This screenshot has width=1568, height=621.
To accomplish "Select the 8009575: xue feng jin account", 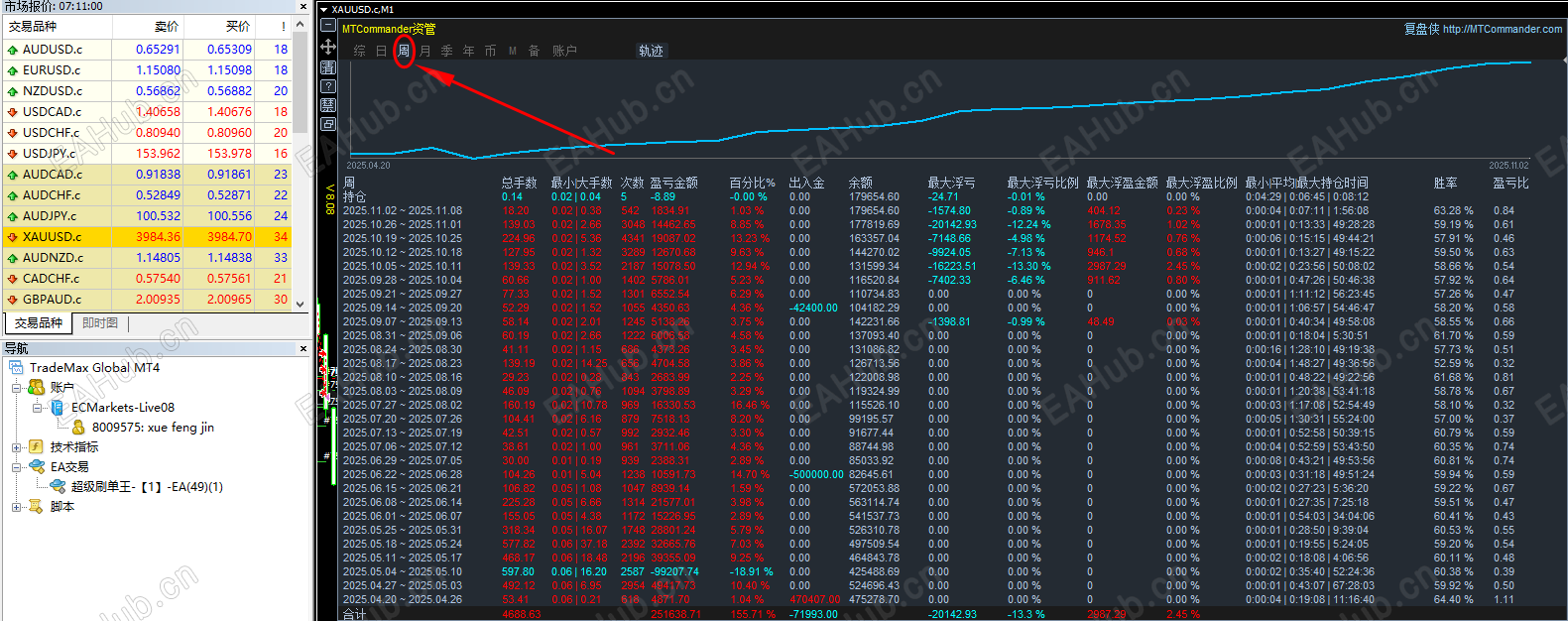I will tap(153, 428).
